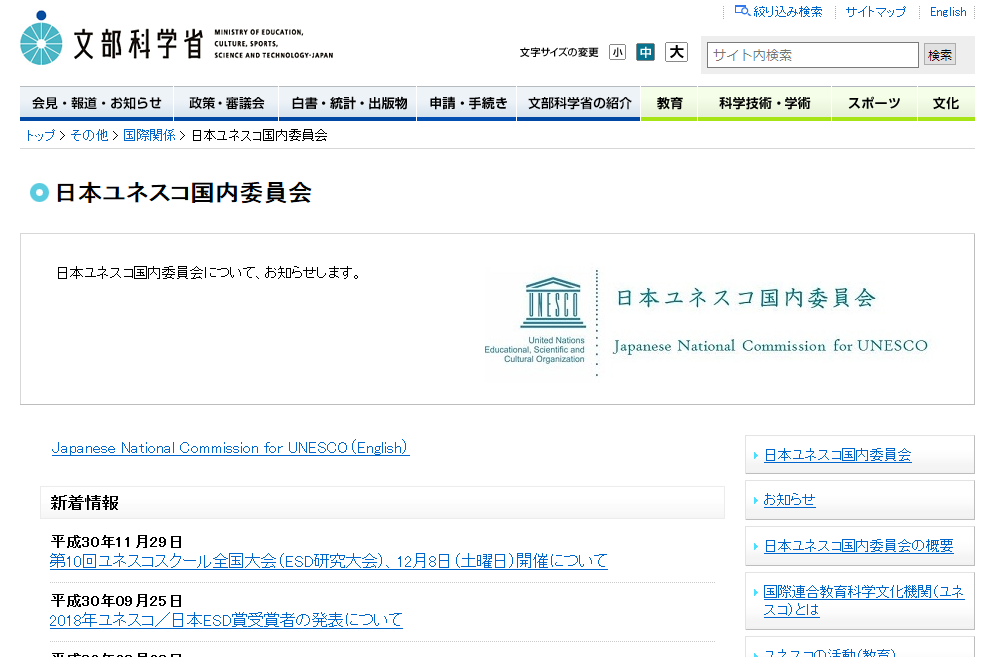
Task: Click the 日本ユネスコ国内委員会 page heading
Action: (x=184, y=193)
